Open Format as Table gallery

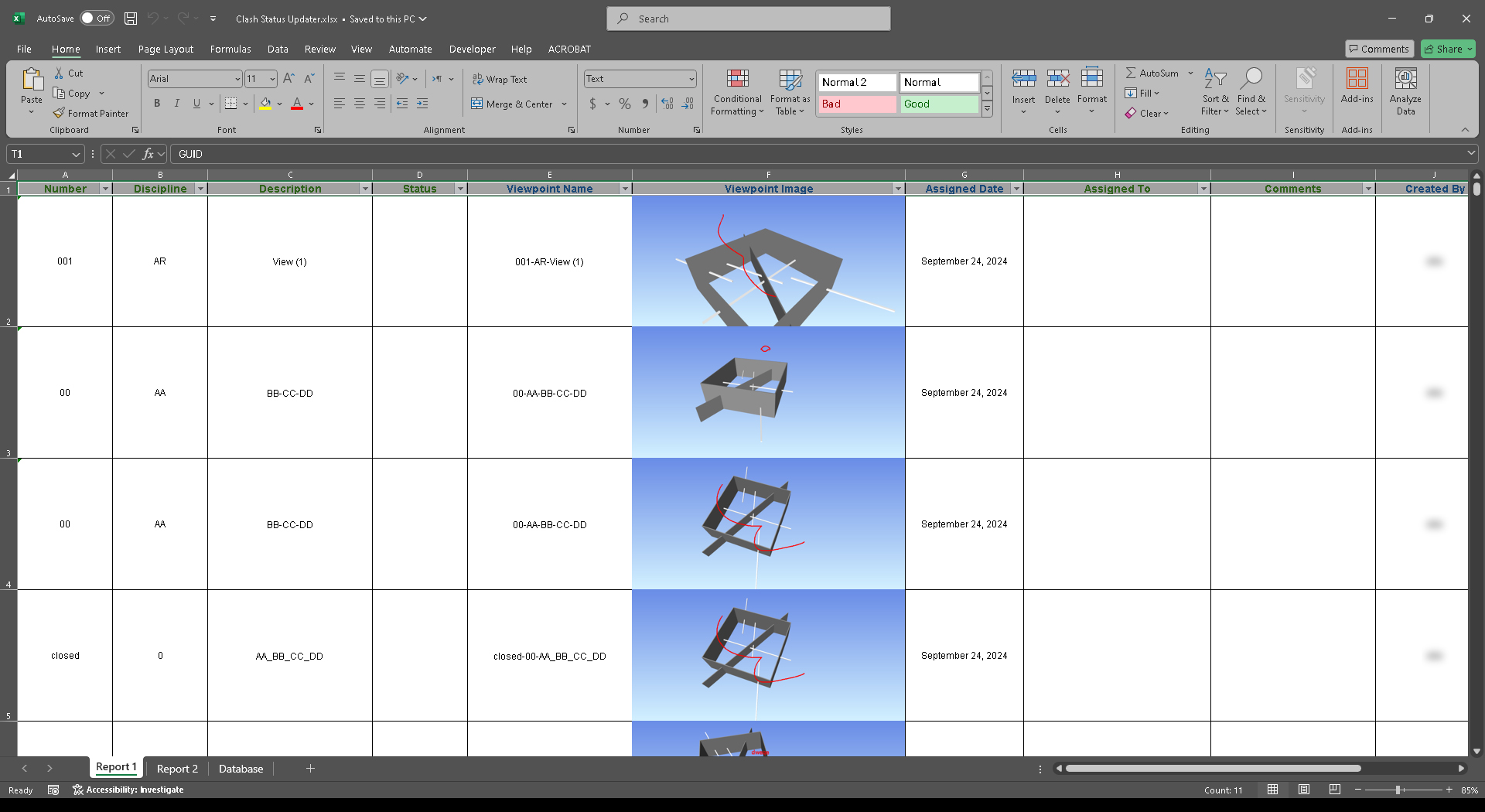[x=790, y=92]
